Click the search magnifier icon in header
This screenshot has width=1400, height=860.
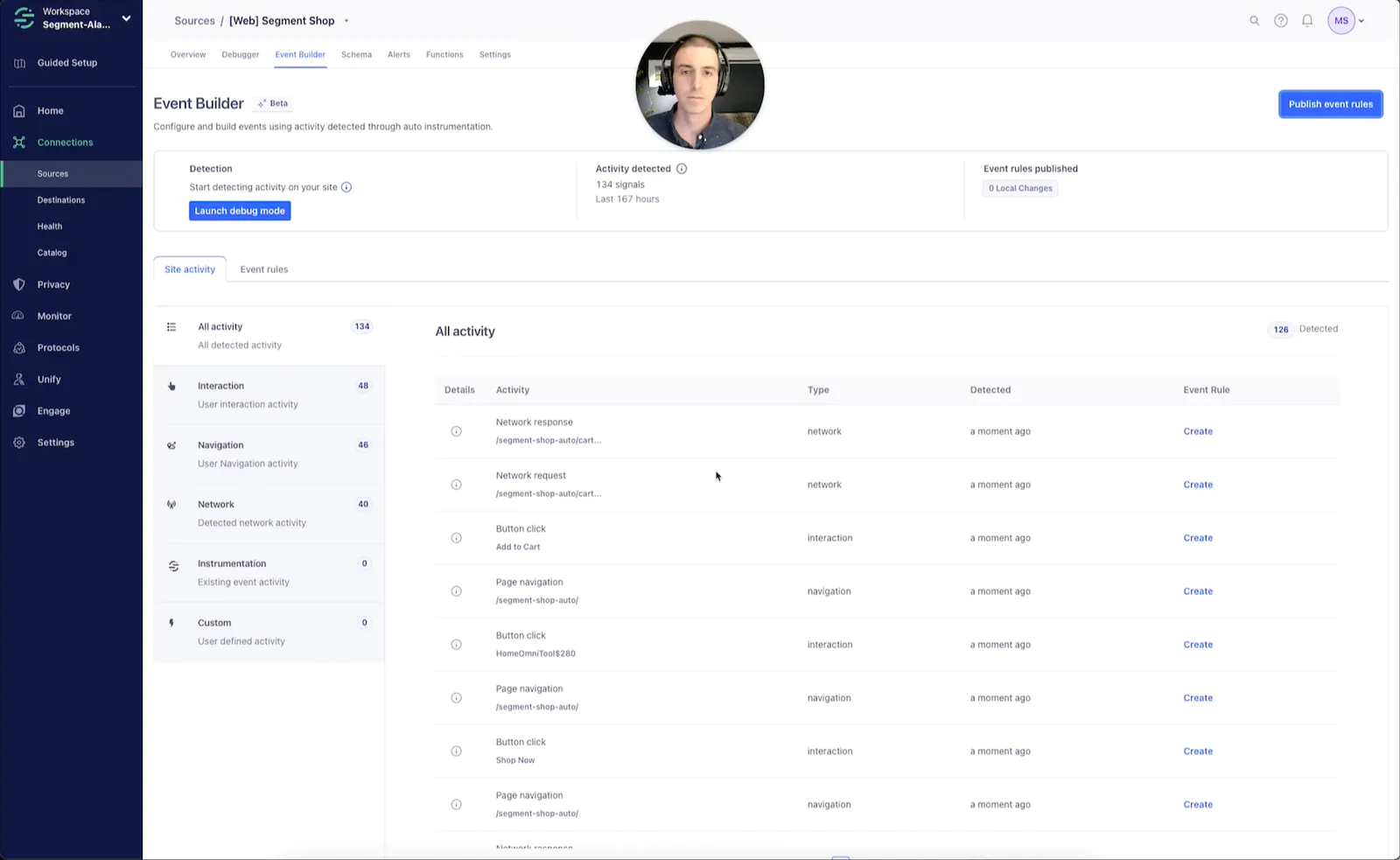click(x=1254, y=21)
